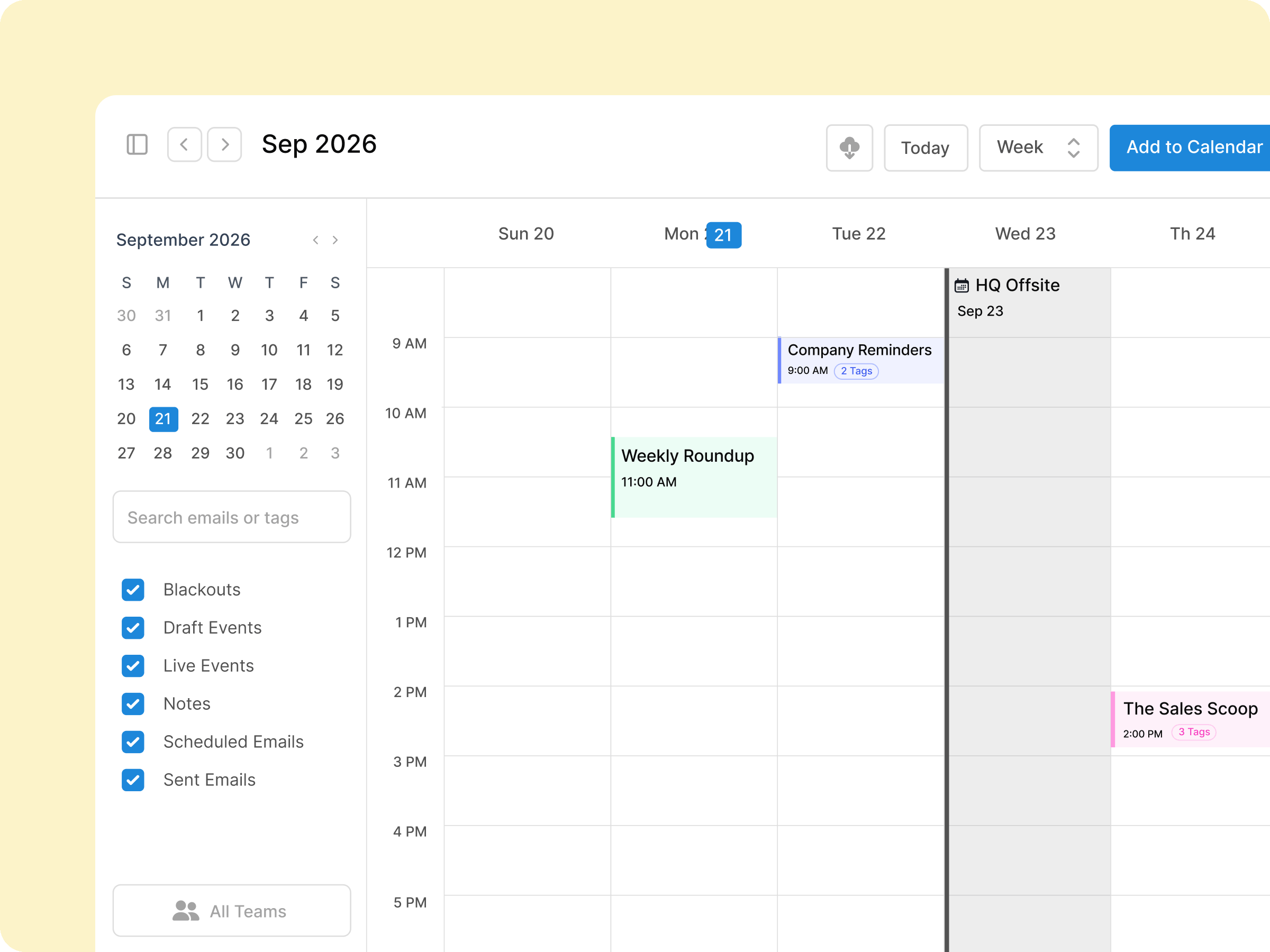Uncheck Scheduled Emails visibility
Screen dimensions: 1270x952
[133, 742]
